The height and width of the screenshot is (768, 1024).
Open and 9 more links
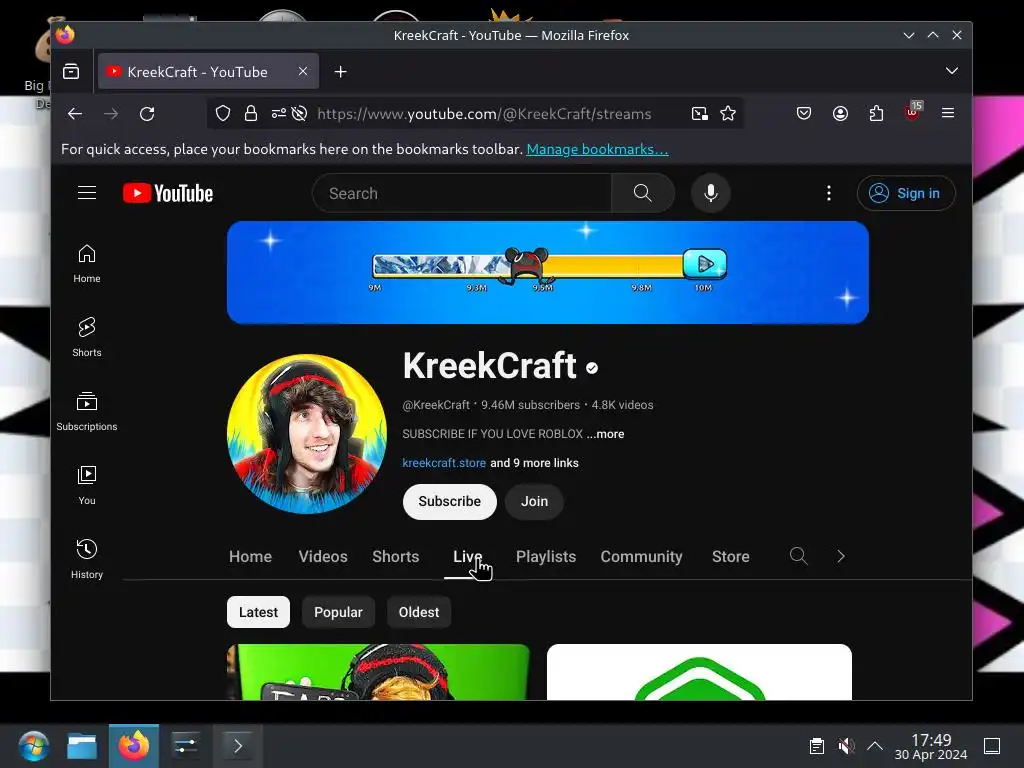[534, 463]
